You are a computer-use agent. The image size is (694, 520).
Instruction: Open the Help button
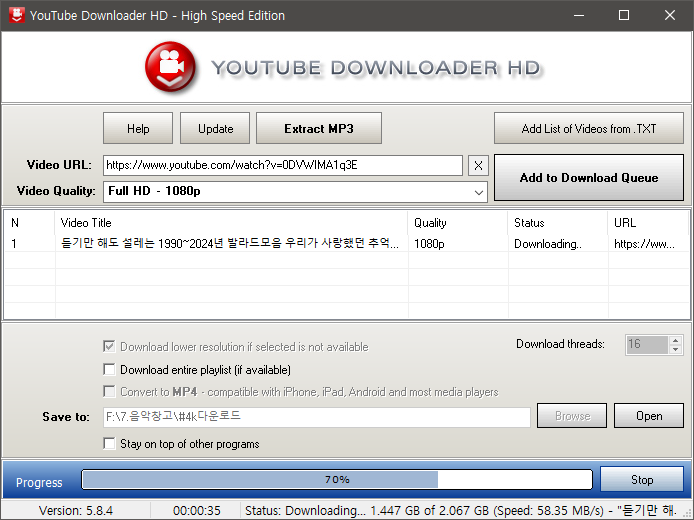tap(138, 128)
